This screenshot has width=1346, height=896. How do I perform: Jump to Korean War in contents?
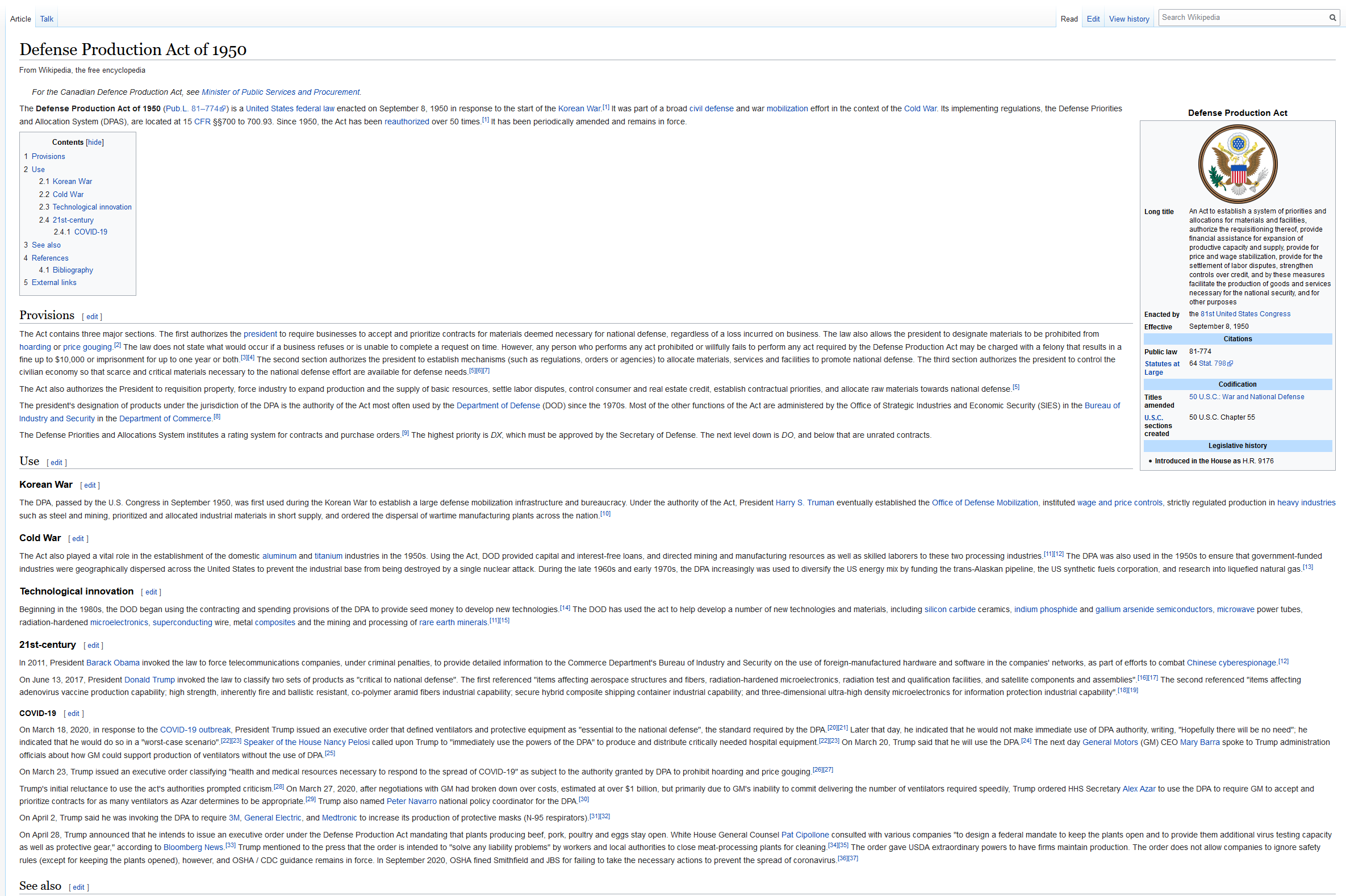tap(72, 182)
